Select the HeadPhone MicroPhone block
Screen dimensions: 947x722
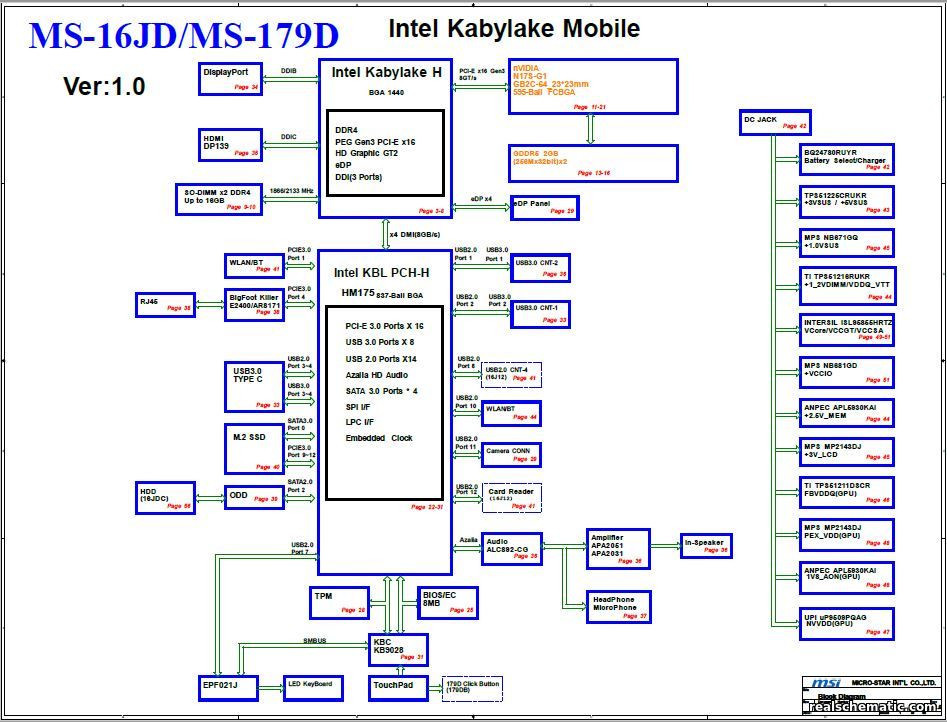point(617,607)
